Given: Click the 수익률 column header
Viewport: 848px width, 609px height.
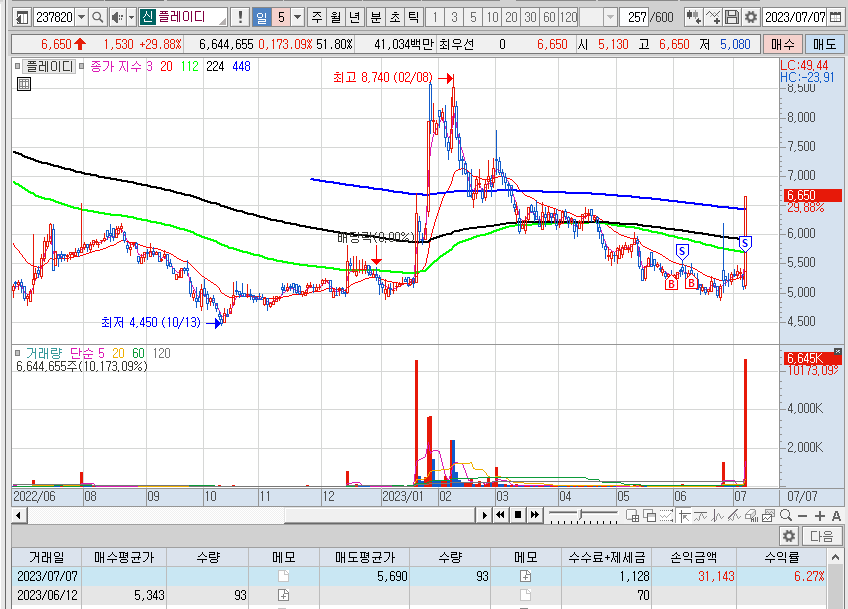Looking at the screenshot, I should [781, 557].
